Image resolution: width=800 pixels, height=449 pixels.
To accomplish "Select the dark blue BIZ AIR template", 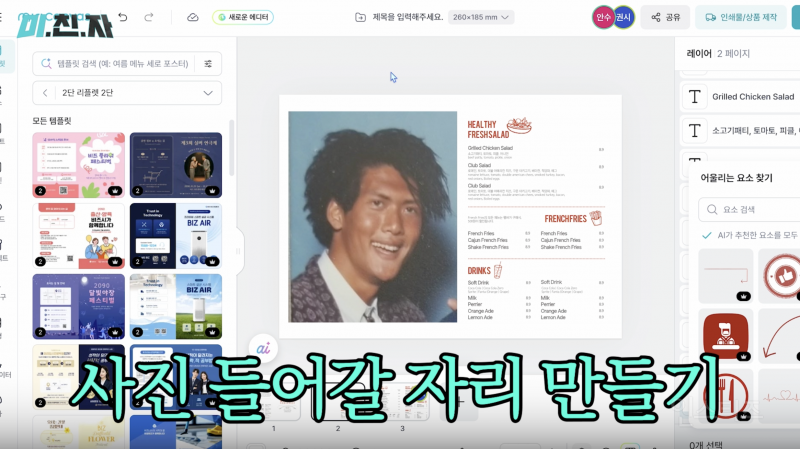I will click(176, 236).
